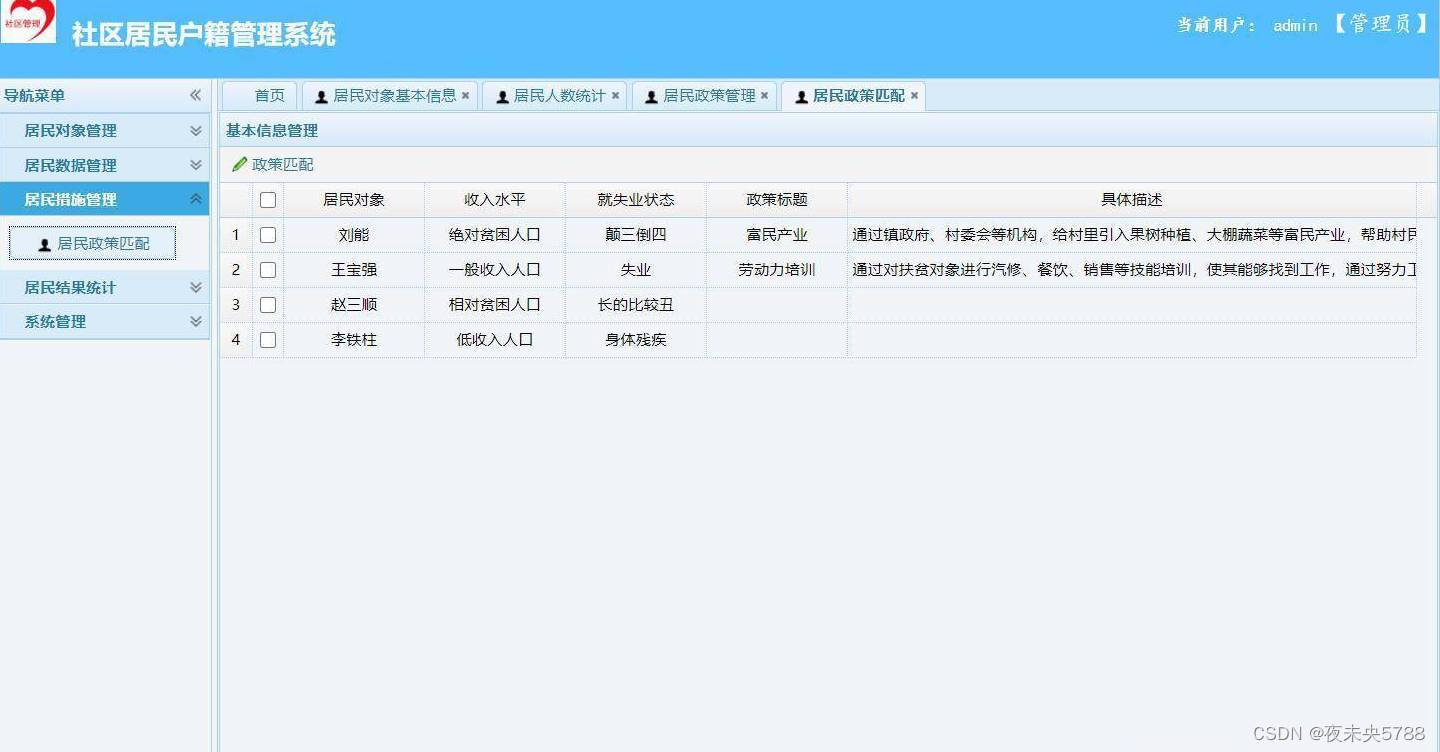Select the 王宝强 name cell
1440x752 pixels.
[x=354, y=270]
